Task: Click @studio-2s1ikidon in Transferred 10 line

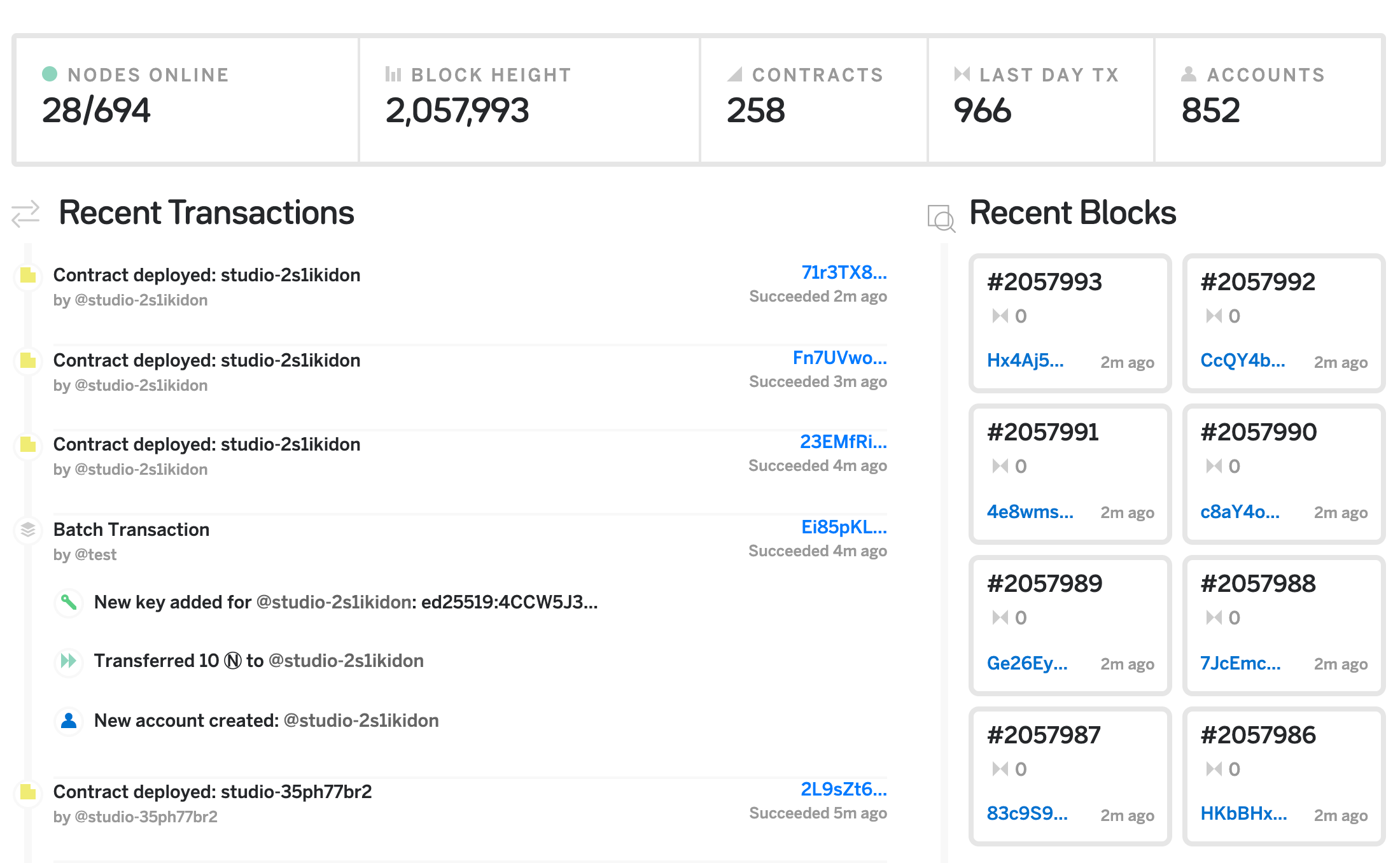Action: coord(346,661)
